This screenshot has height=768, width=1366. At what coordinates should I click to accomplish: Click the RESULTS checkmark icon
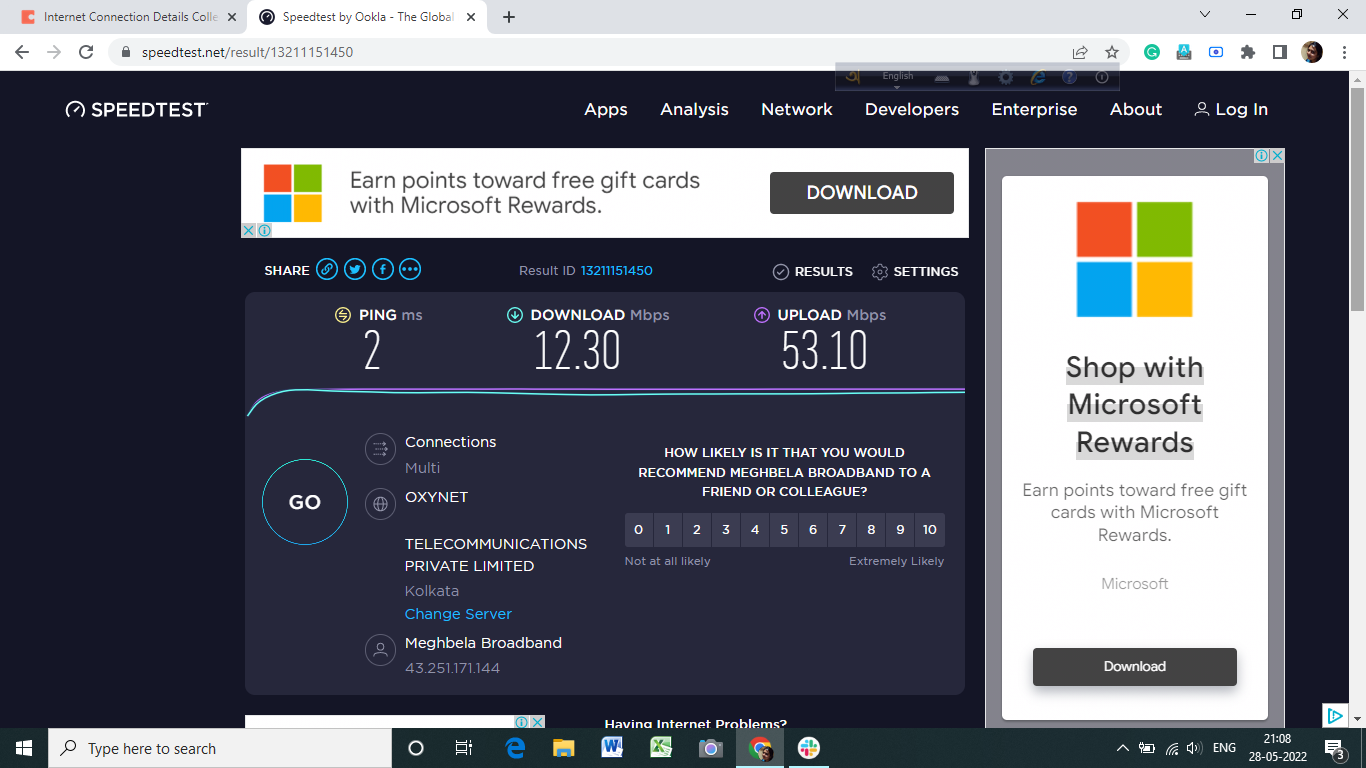(x=781, y=271)
